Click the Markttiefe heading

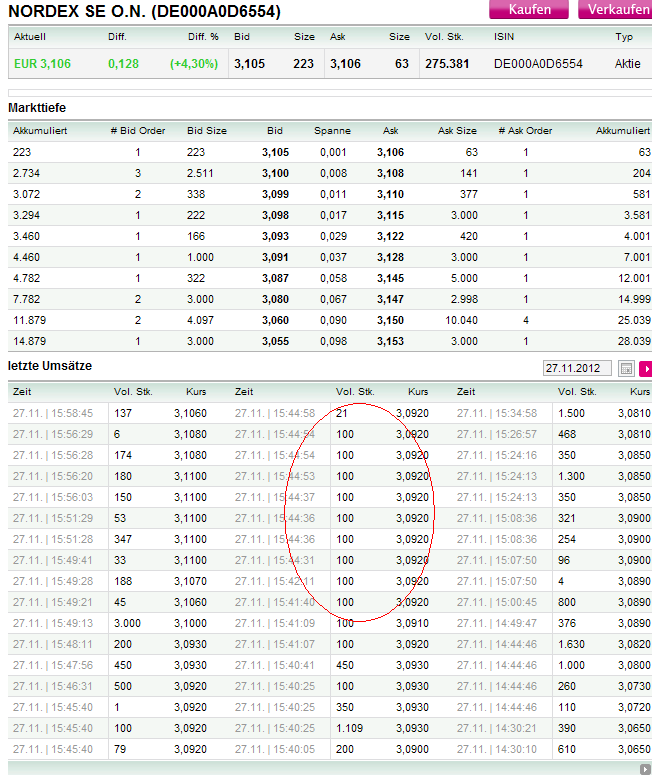[x=37, y=108]
